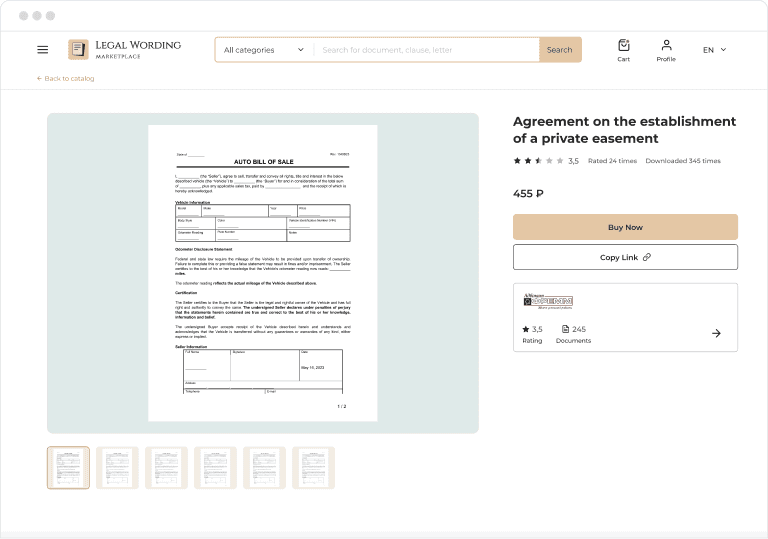Click the link icon in Copy Link

[647, 257]
